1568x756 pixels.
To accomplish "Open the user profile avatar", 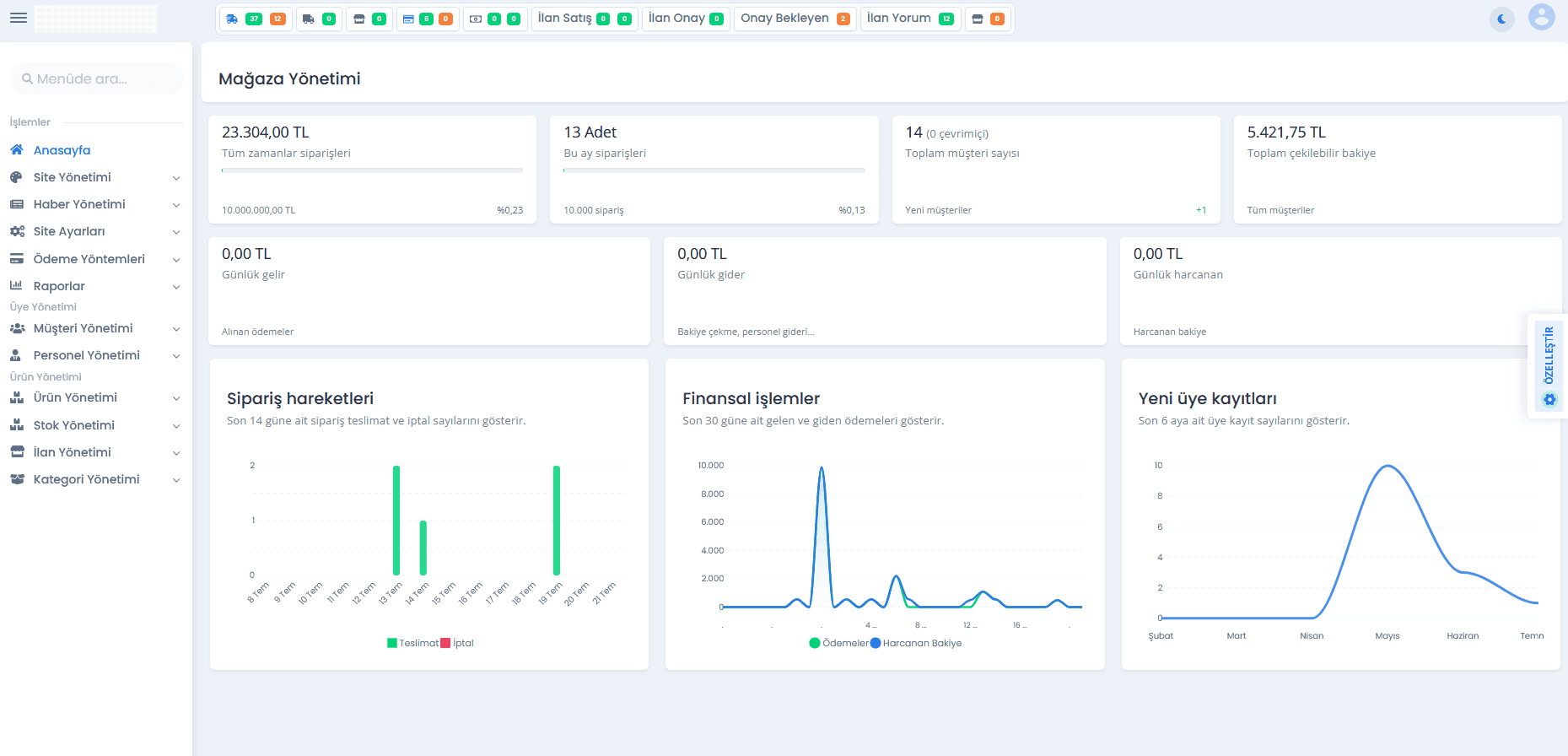I will coord(1542,17).
